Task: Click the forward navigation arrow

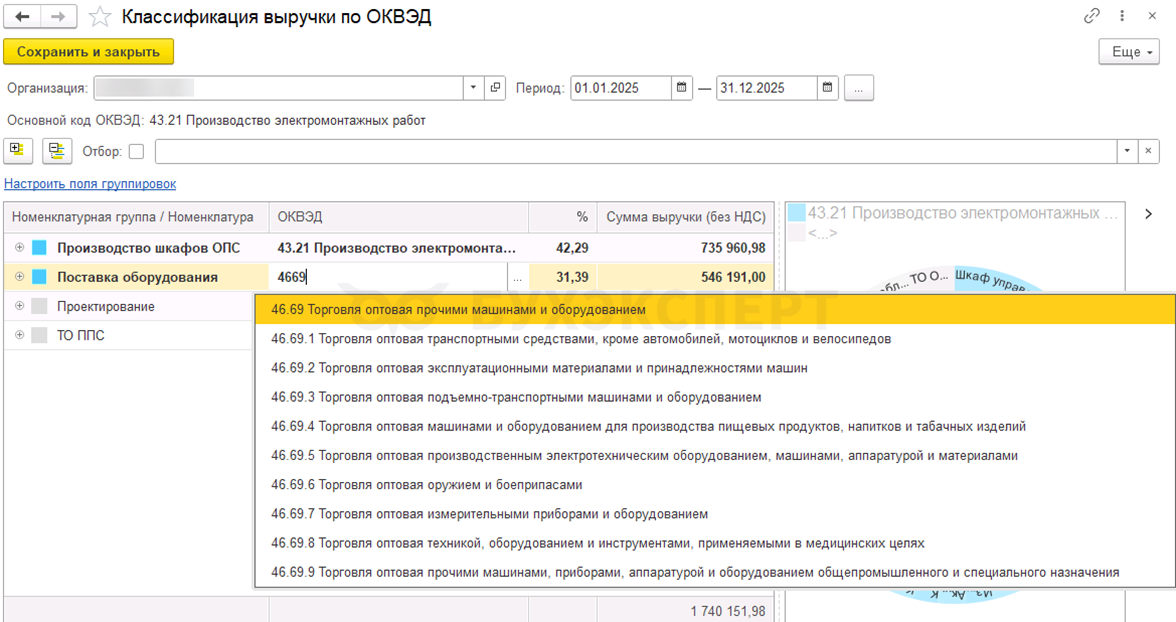Action: pyautogui.click(x=58, y=17)
